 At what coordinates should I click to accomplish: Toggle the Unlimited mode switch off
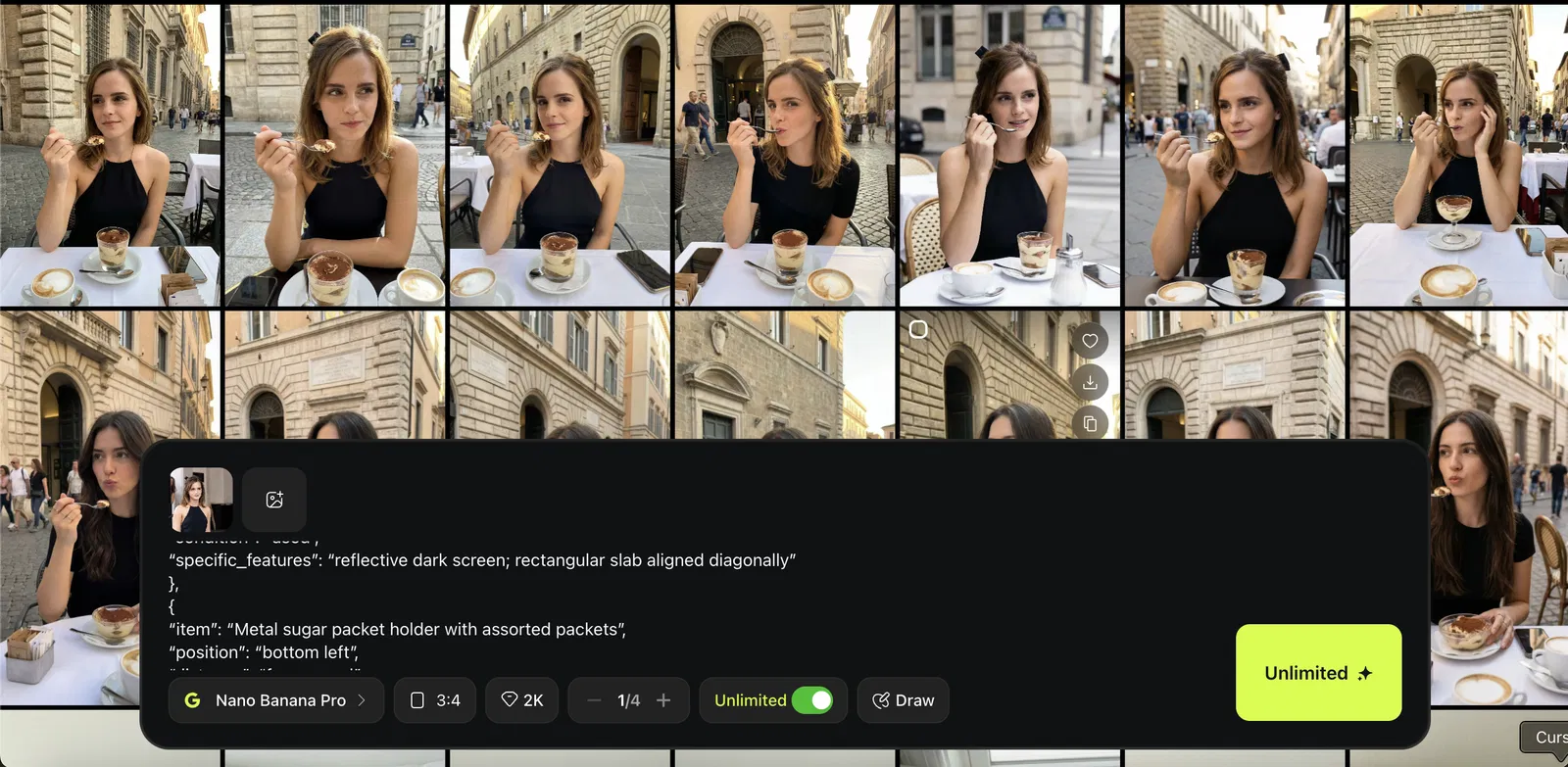(812, 700)
